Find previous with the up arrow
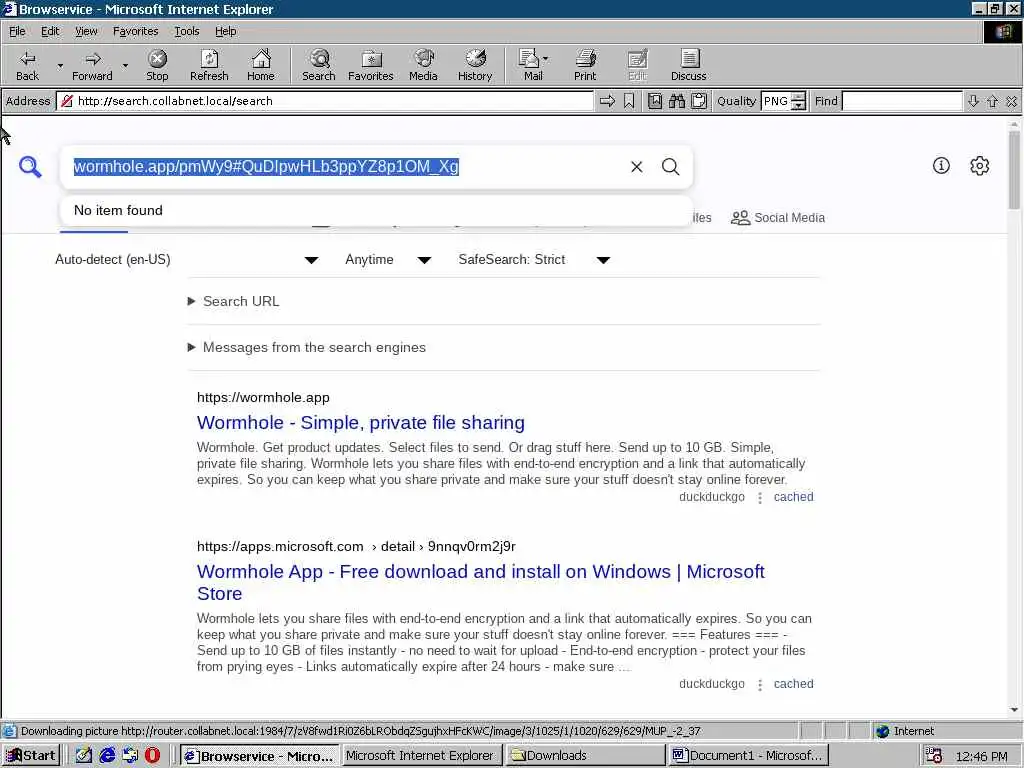Screen dimensions: 1024x768 pyautogui.click(x=993, y=101)
